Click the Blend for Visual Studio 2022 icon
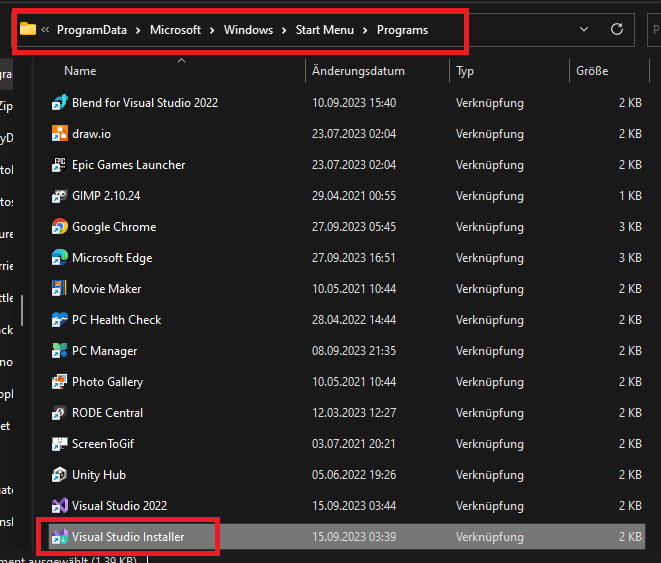Image resolution: width=661 pixels, height=563 pixels. (x=59, y=103)
